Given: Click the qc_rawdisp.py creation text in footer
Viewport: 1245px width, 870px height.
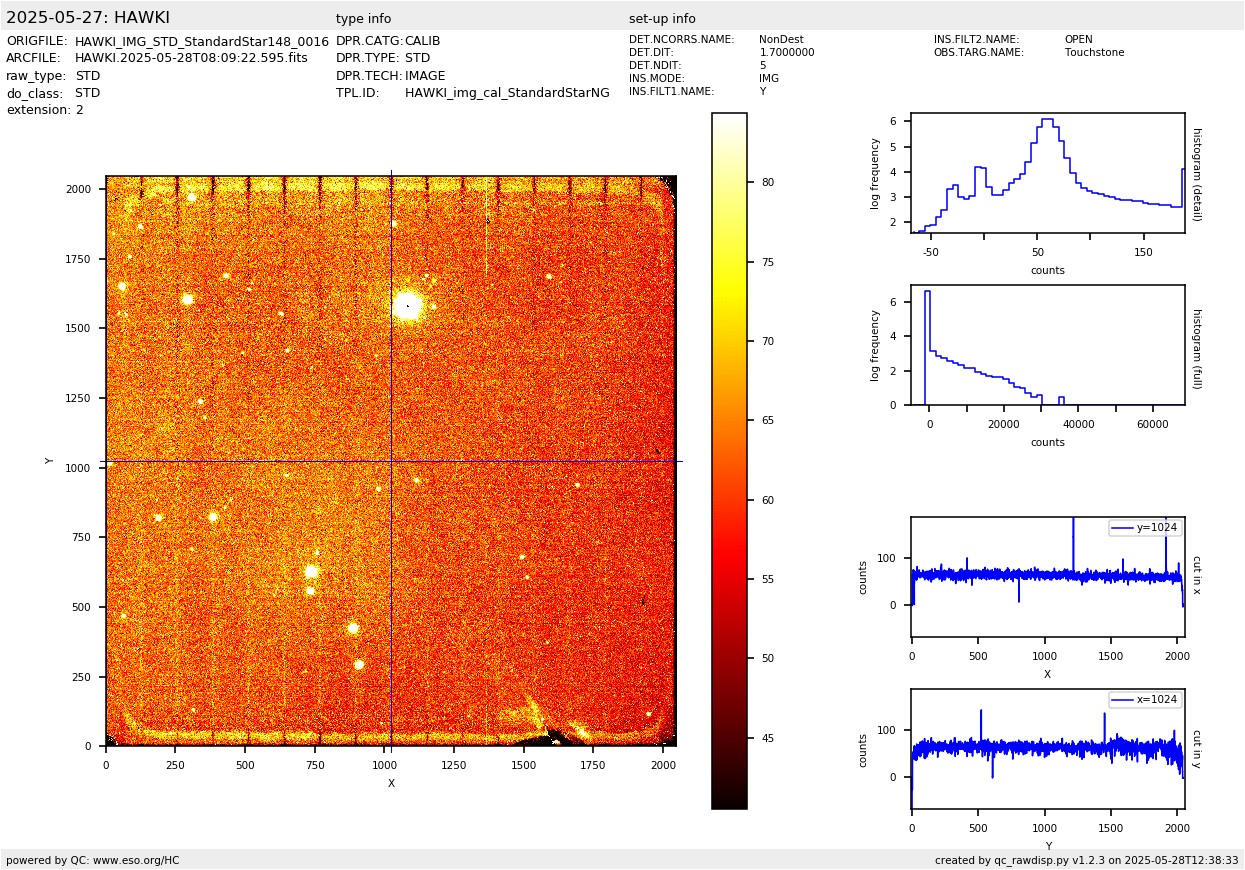Looking at the screenshot, I should point(1086,860).
